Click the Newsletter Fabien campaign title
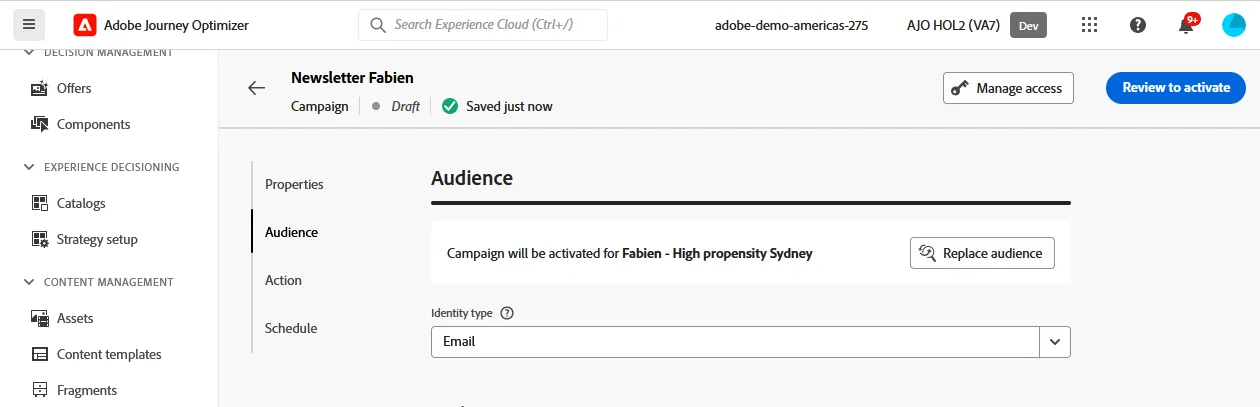 352,77
